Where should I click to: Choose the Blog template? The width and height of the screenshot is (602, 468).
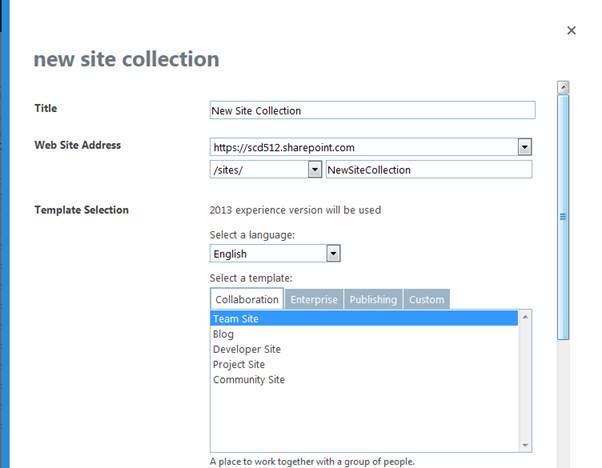(223, 334)
